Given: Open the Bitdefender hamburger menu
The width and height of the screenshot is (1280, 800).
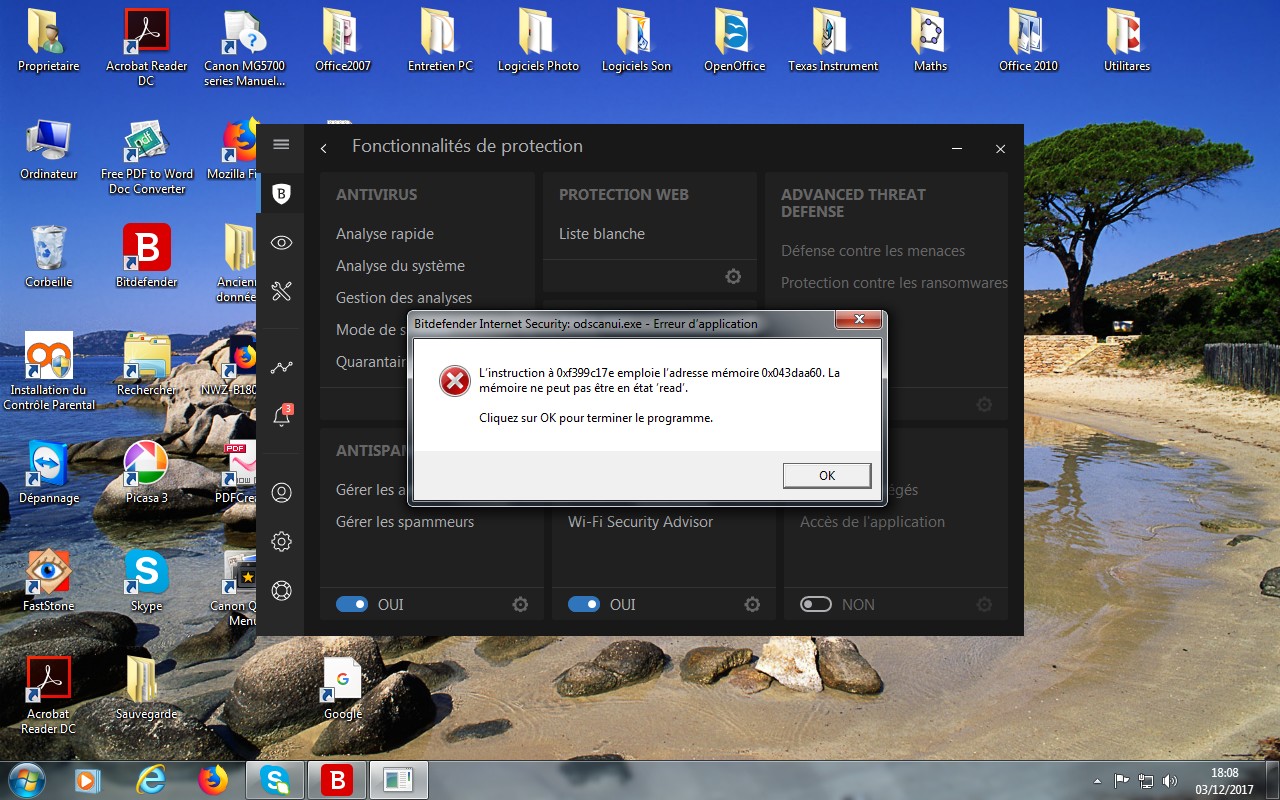Looking at the screenshot, I should coord(281,144).
